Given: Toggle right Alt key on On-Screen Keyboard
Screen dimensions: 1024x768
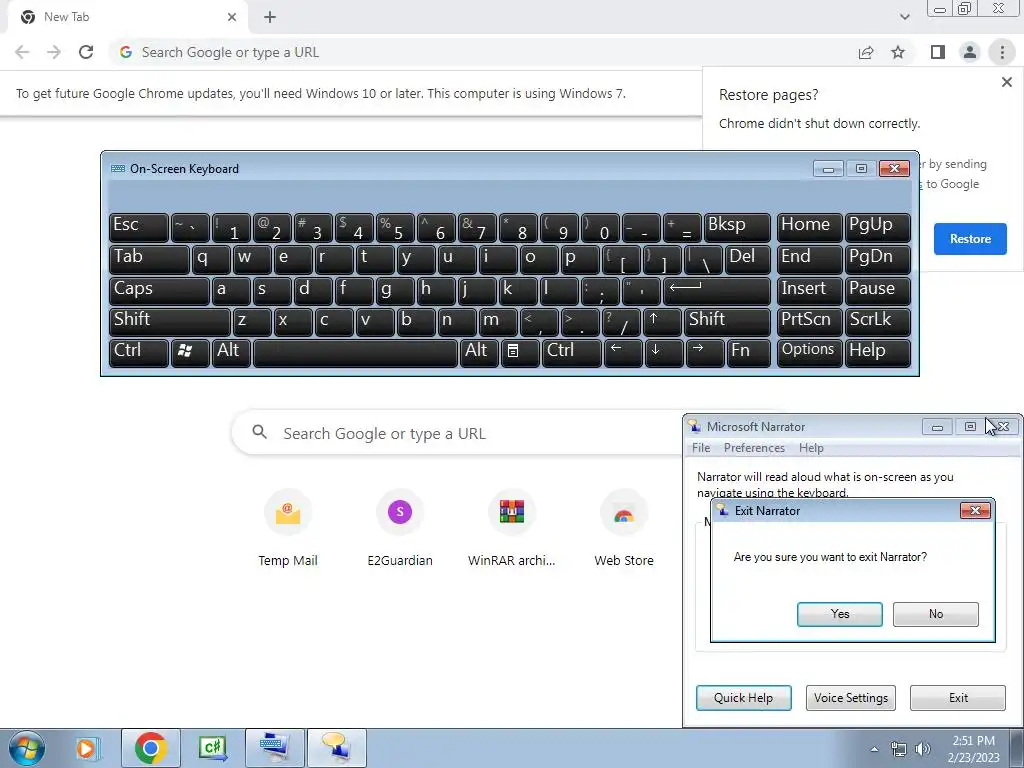Looking at the screenshot, I should [479, 353].
